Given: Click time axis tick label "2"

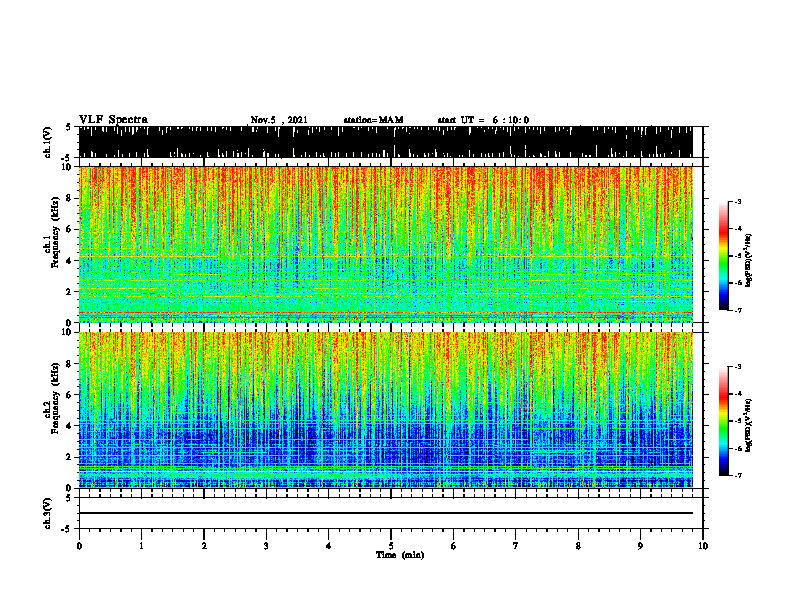Looking at the screenshot, I should click(x=204, y=546).
